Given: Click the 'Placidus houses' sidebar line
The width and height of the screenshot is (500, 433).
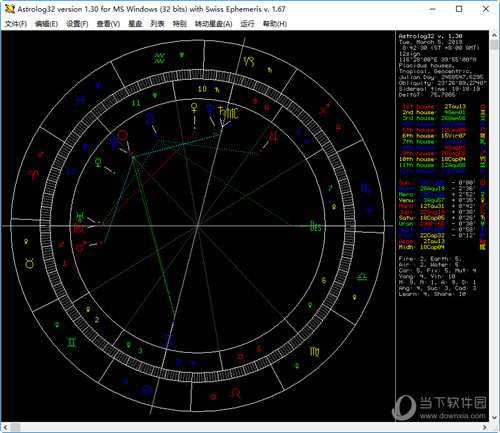Looking at the screenshot, I should tap(426, 65).
